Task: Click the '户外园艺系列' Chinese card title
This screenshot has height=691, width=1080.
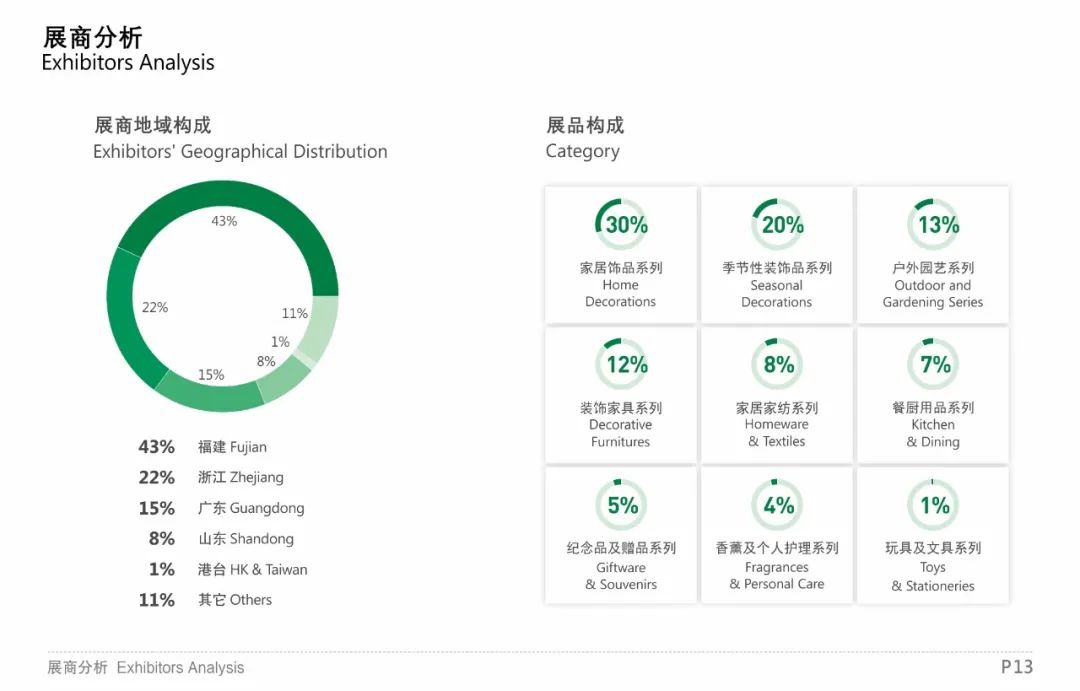Action: 933,268
